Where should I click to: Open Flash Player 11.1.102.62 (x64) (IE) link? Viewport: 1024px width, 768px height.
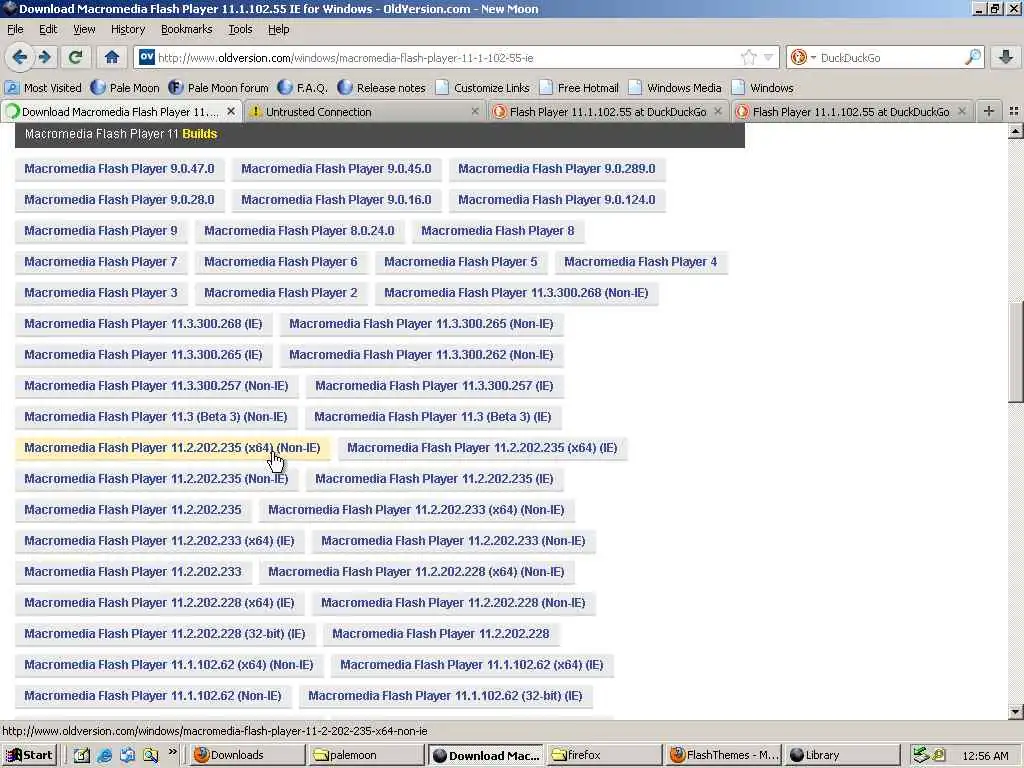472,665
